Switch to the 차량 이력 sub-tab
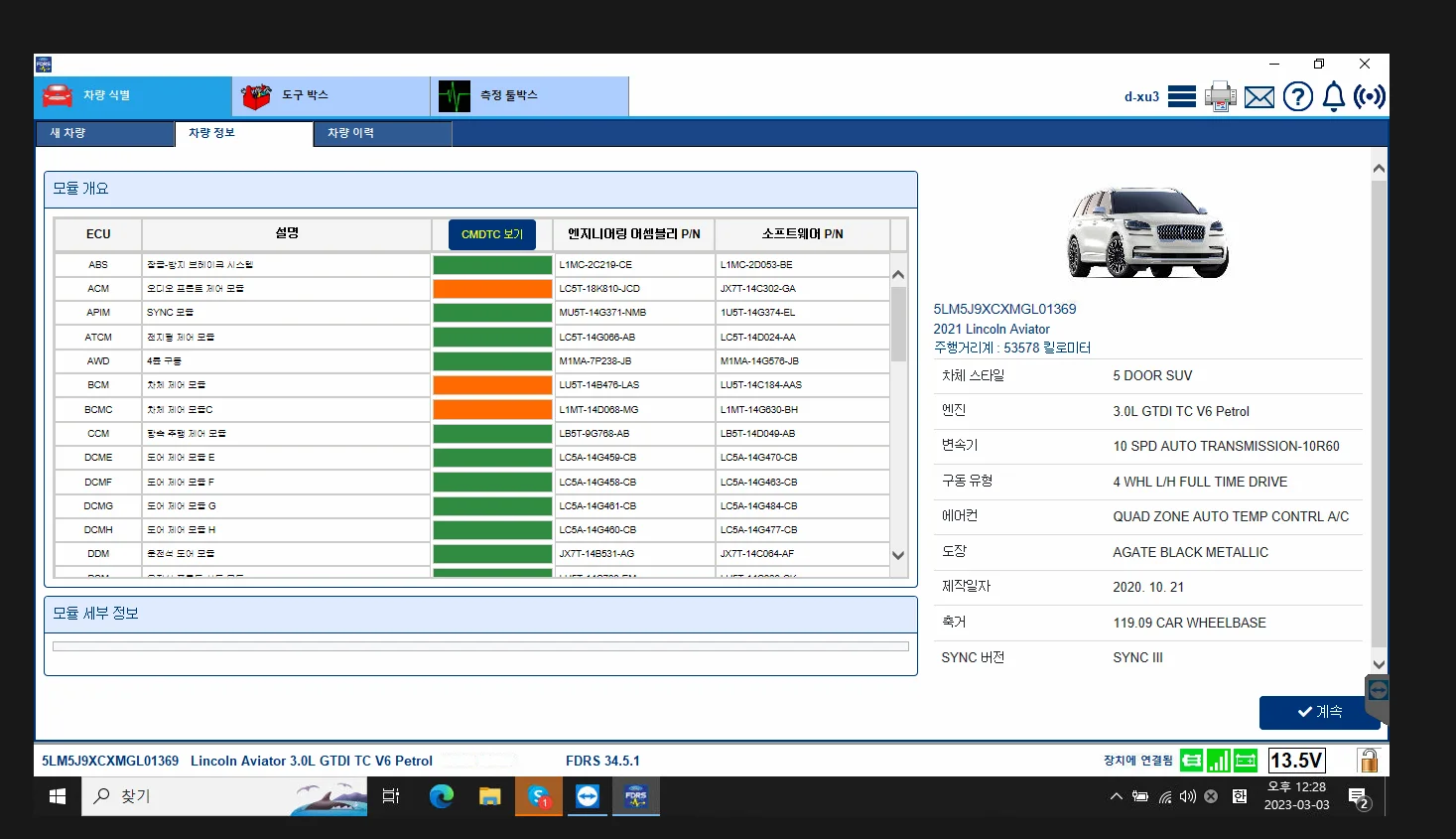 click(383, 133)
